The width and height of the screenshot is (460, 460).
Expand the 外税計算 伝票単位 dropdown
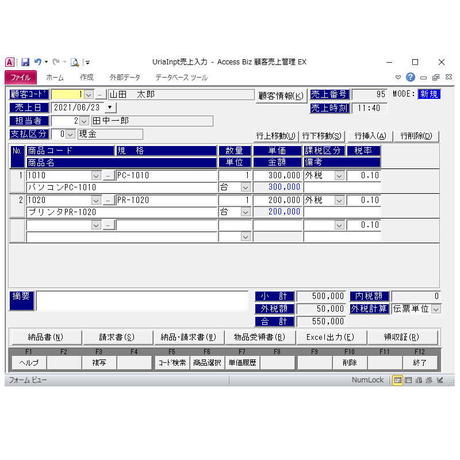pyautogui.click(x=436, y=309)
